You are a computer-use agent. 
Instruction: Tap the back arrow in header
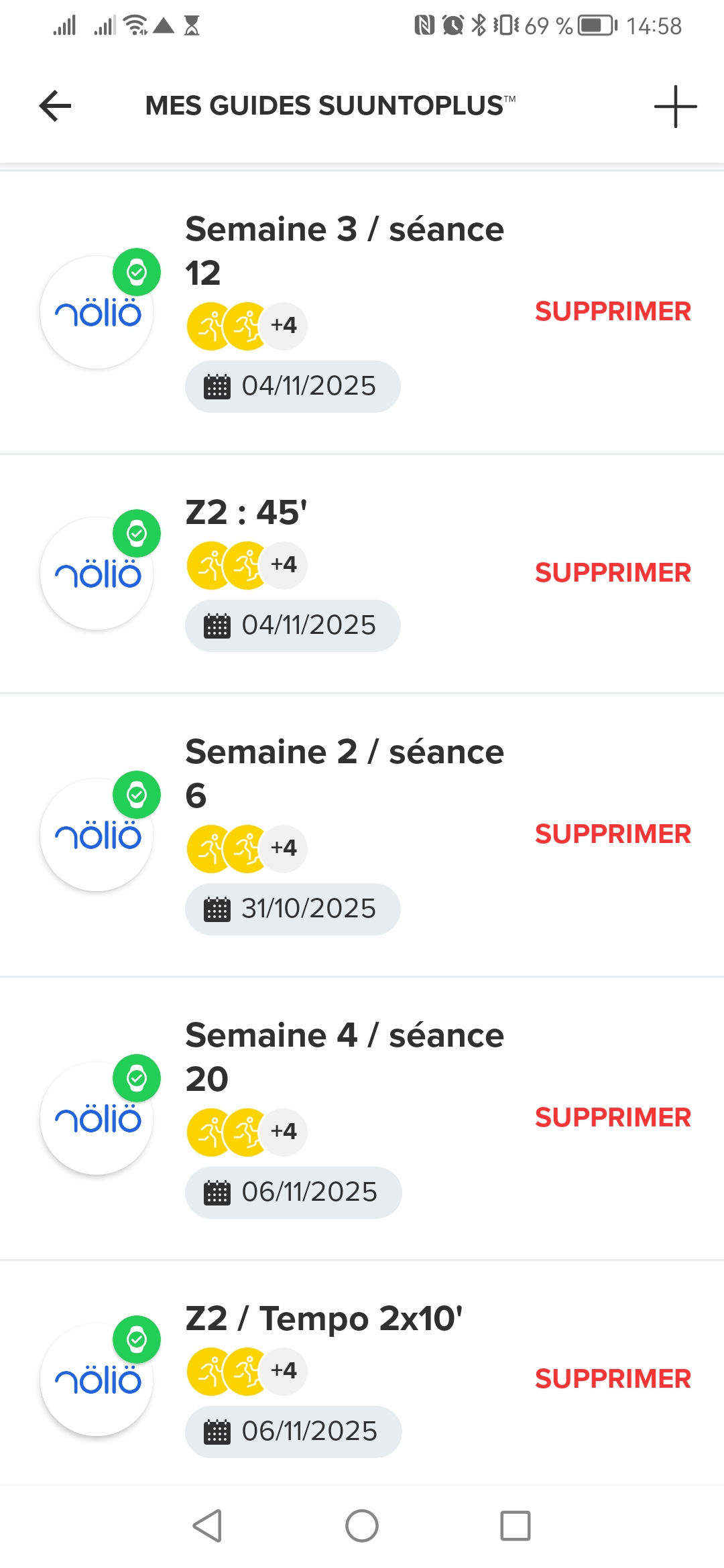55,106
